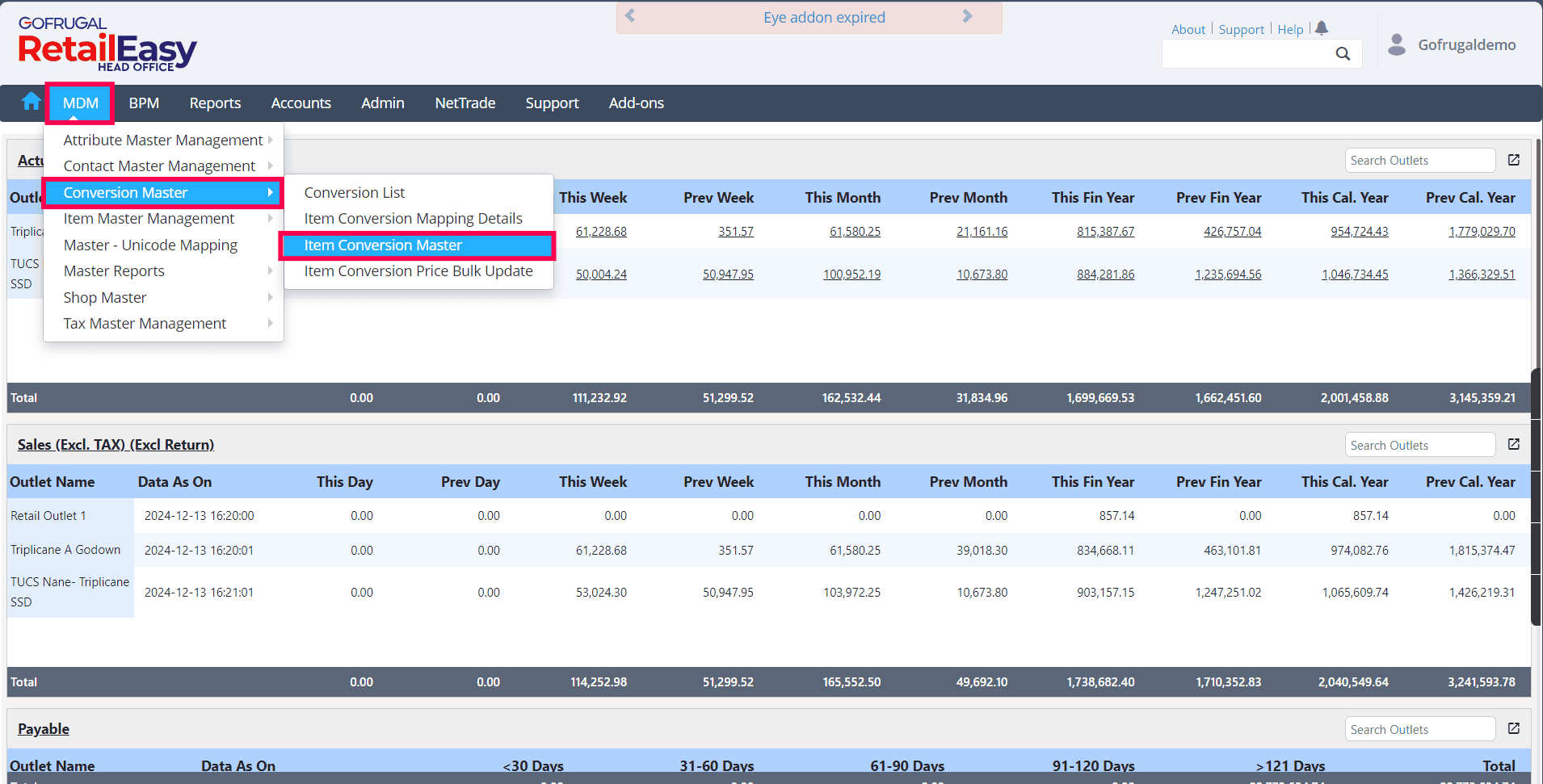Focus Search Outlets field in Sales panel
Viewport: 1543px width, 784px height.
pos(1420,445)
